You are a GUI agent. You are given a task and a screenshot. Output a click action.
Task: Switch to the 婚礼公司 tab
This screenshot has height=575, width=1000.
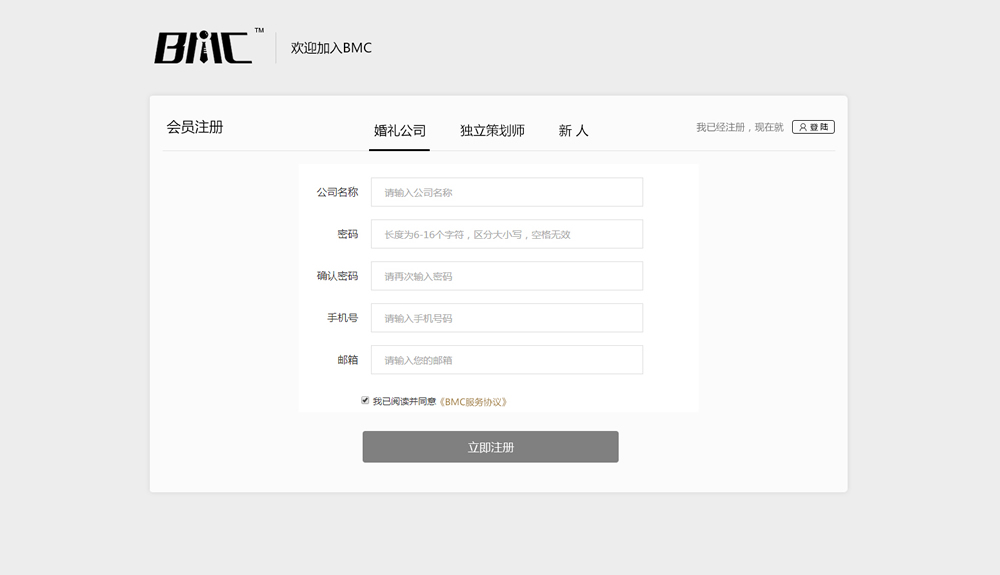[x=400, y=131]
